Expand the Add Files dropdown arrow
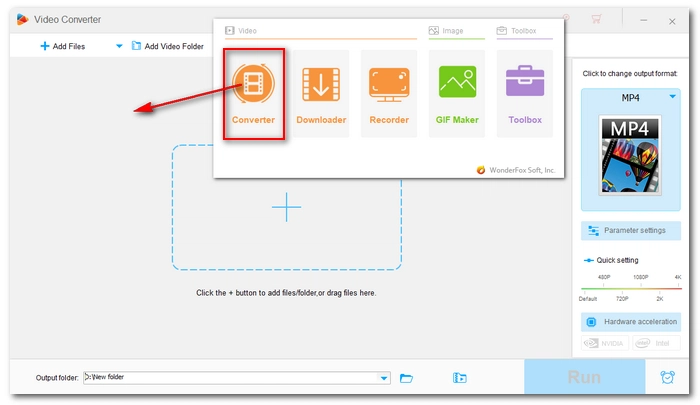The width and height of the screenshot is (700, 405). point(119,46)
